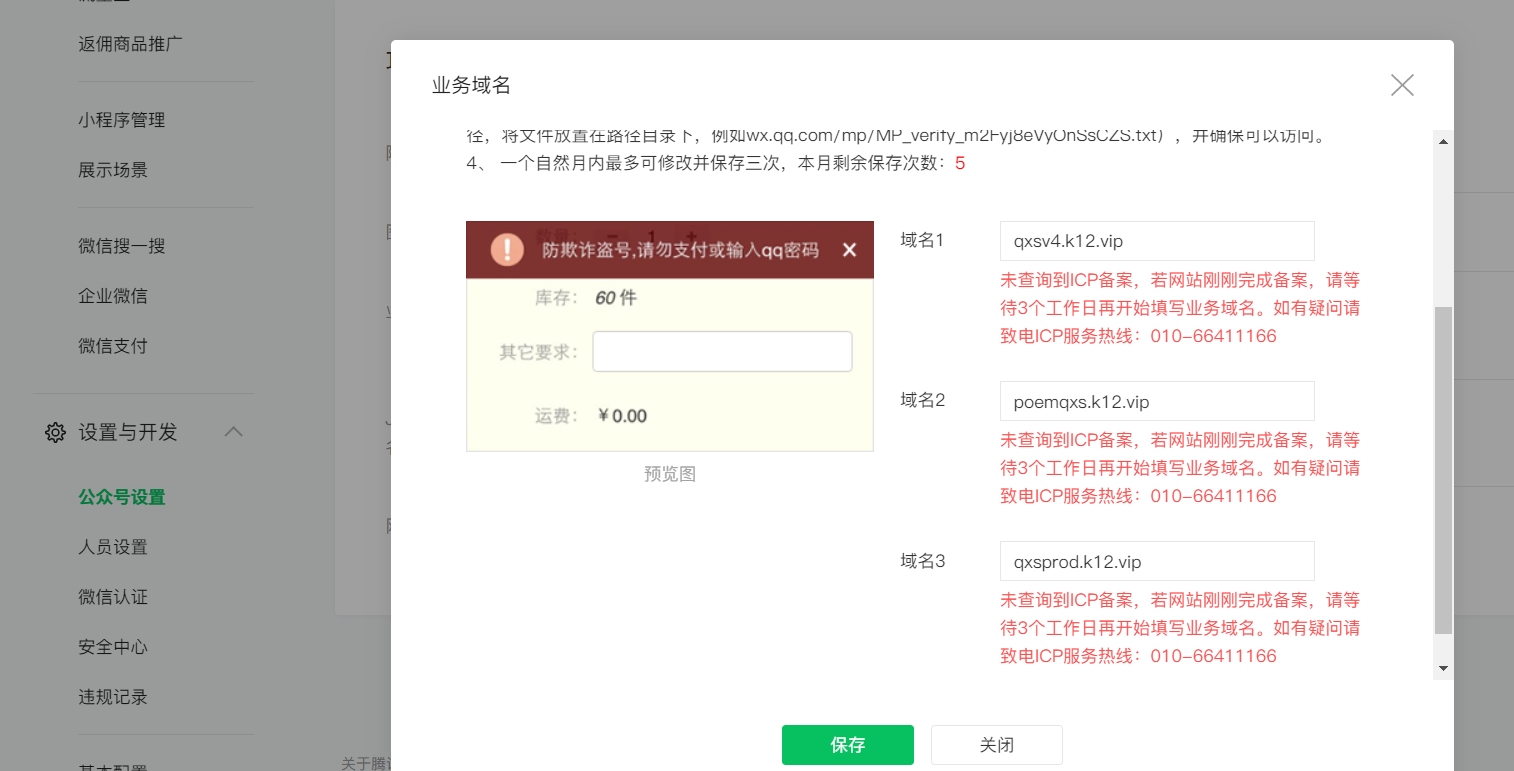Focus the 域名3 input field
The image size is (1514, 771).
point(1157,561)
